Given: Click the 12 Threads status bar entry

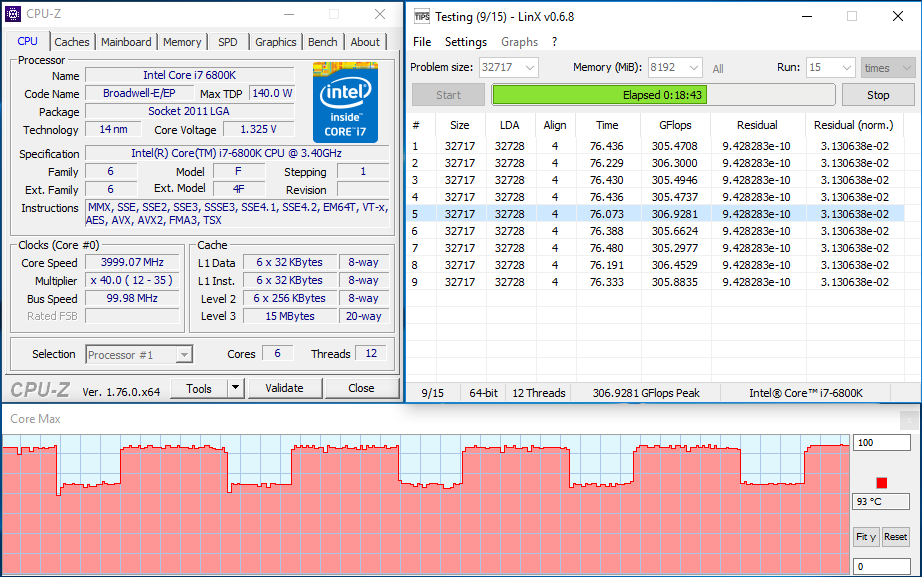Looking at the screenshot, I should [539, 393].
